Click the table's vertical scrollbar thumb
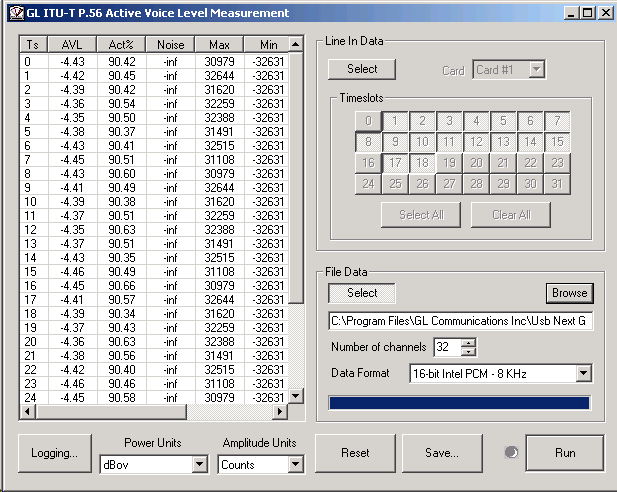This screenshot has height=492, width=617. coord(296,177)
